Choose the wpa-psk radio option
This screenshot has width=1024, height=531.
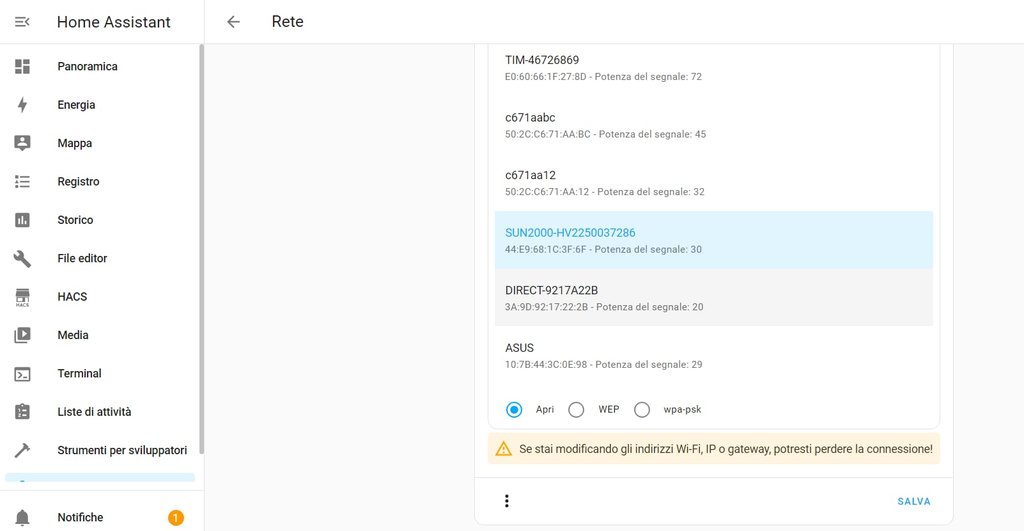(642, 409)
